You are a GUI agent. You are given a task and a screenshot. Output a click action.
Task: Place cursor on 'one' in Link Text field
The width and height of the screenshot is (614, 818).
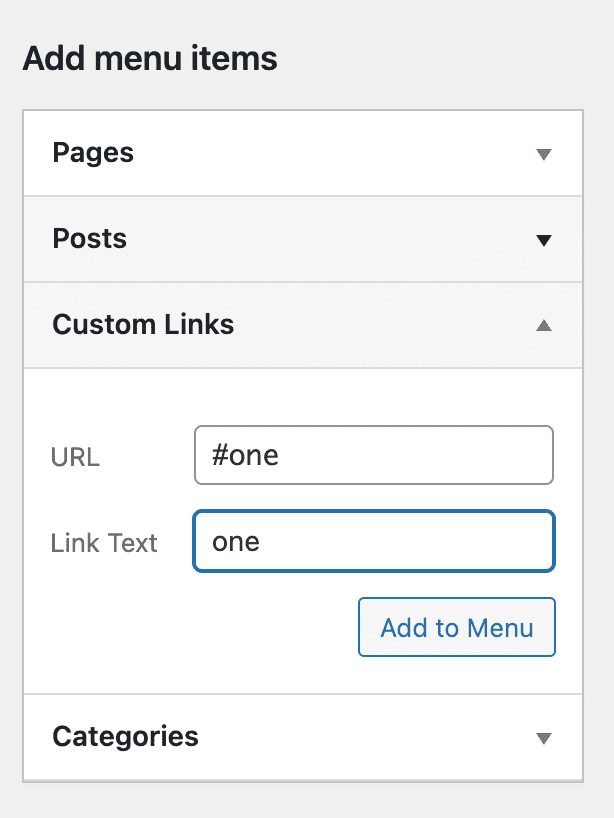click(236, 542)
